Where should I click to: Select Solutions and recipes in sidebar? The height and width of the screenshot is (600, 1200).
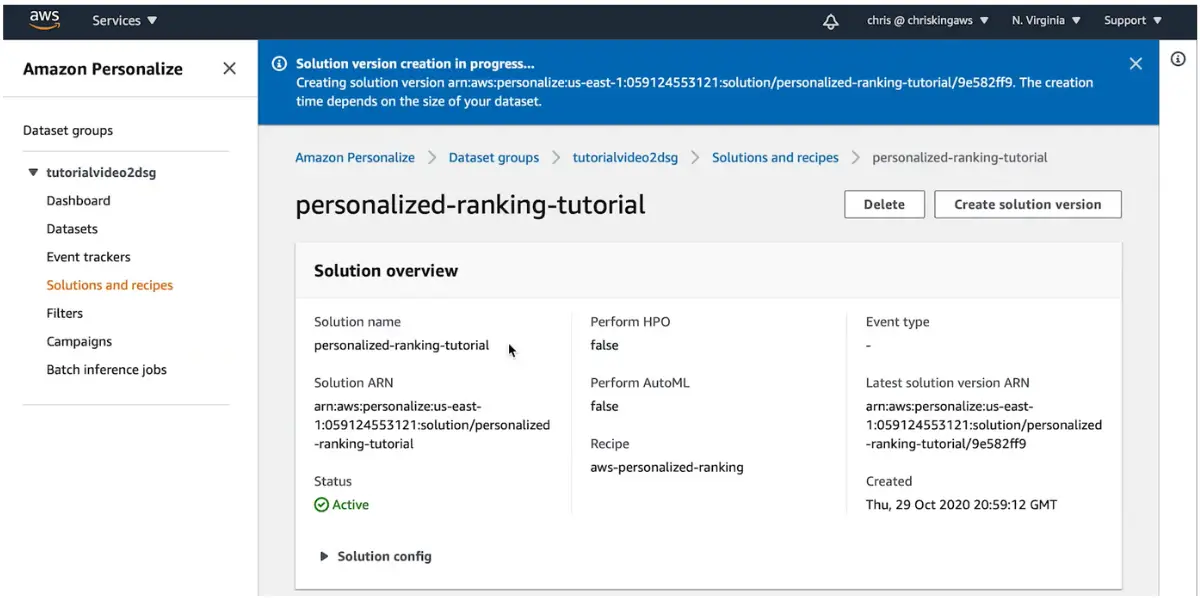click(109, 285)
